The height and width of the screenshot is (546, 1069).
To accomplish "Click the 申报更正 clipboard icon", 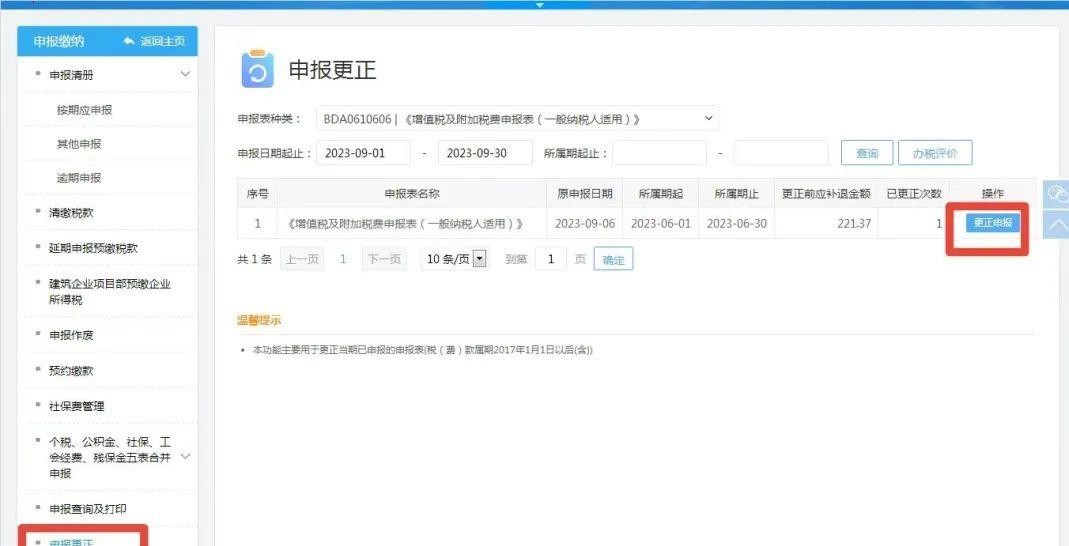I will (x=257, y=69).
